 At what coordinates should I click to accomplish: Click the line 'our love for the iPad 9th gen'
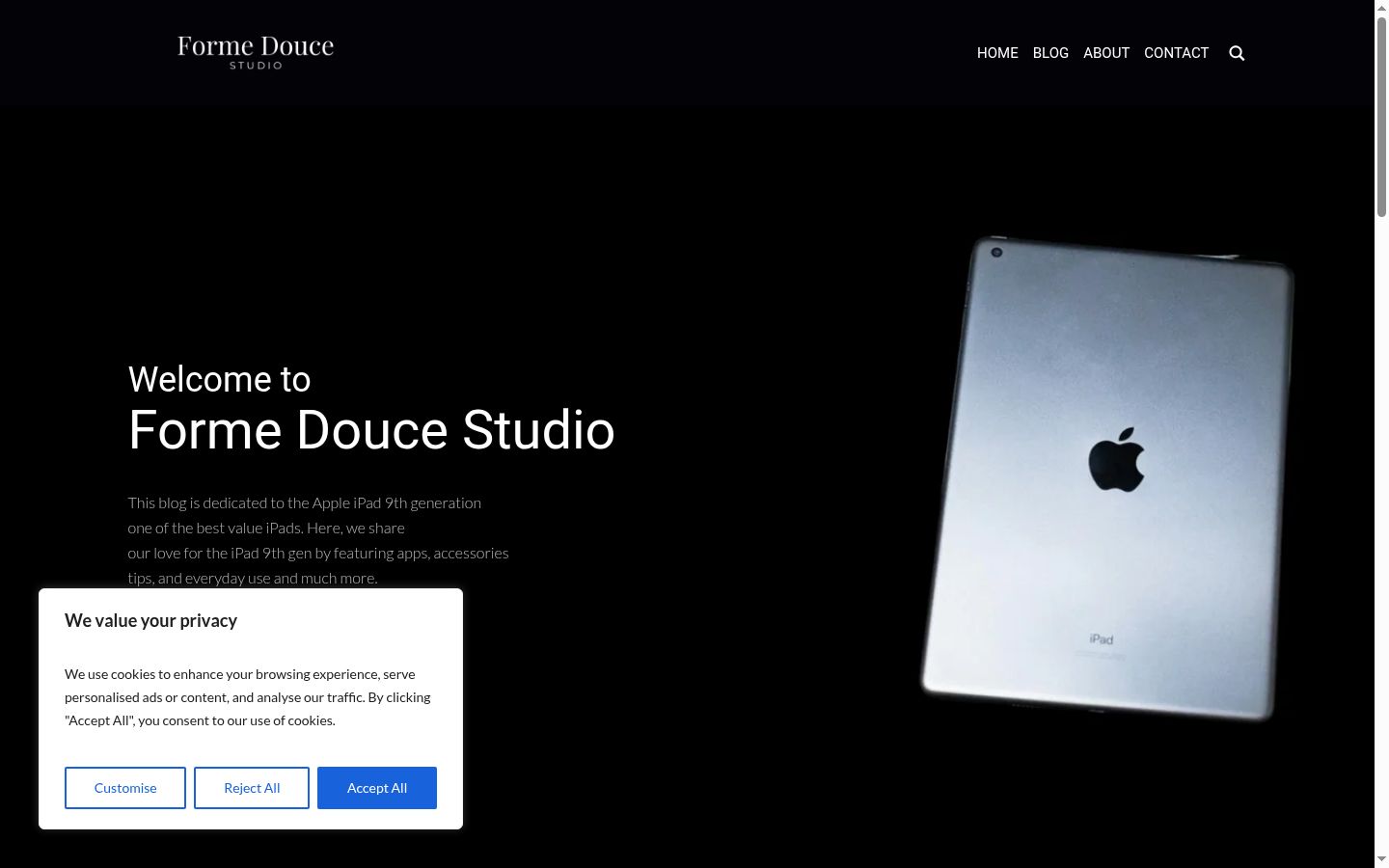click(x=318, y=553)
